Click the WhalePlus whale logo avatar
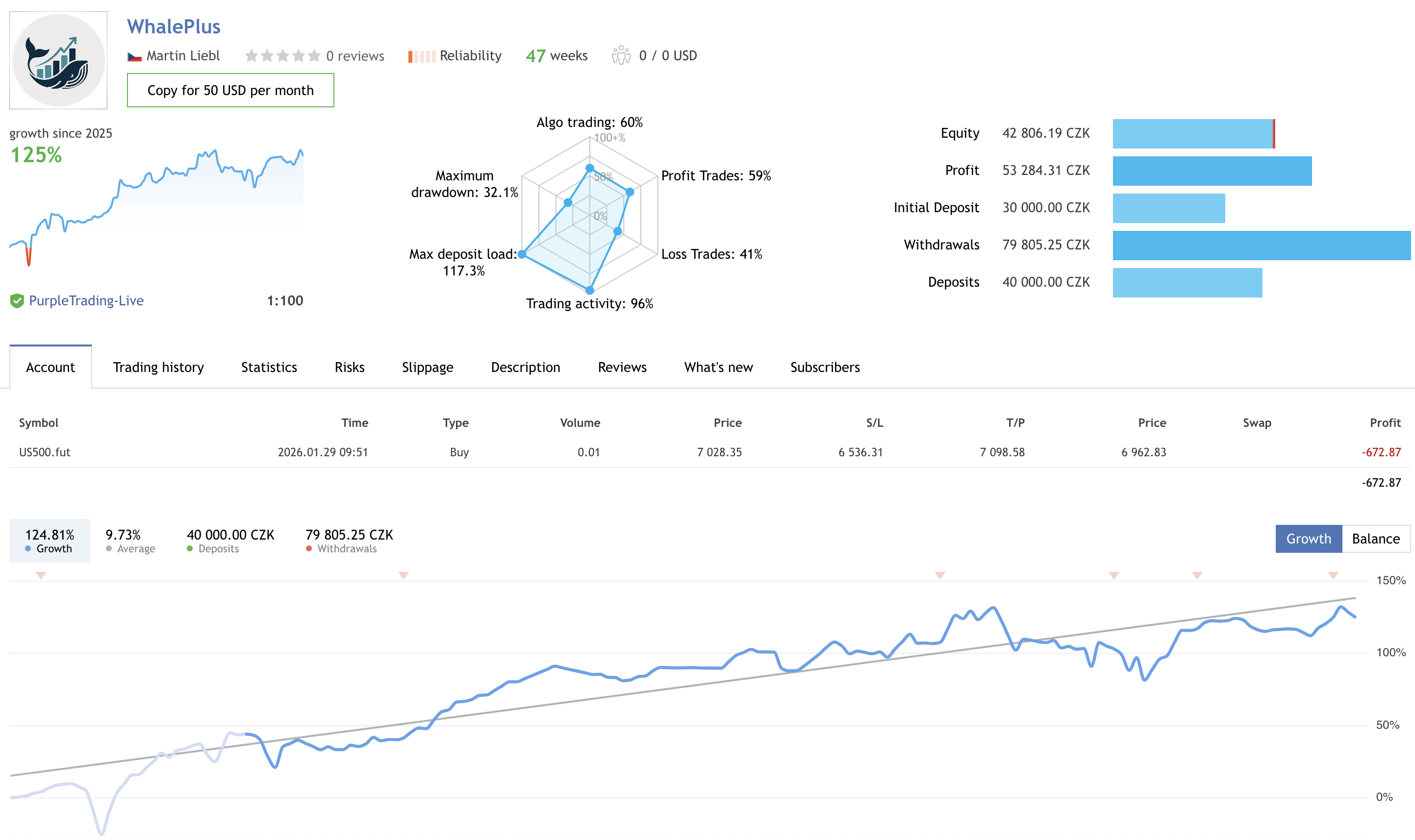Image resolution: width=1415 pixels, height=840 pixels. click(x=58, y=58)
